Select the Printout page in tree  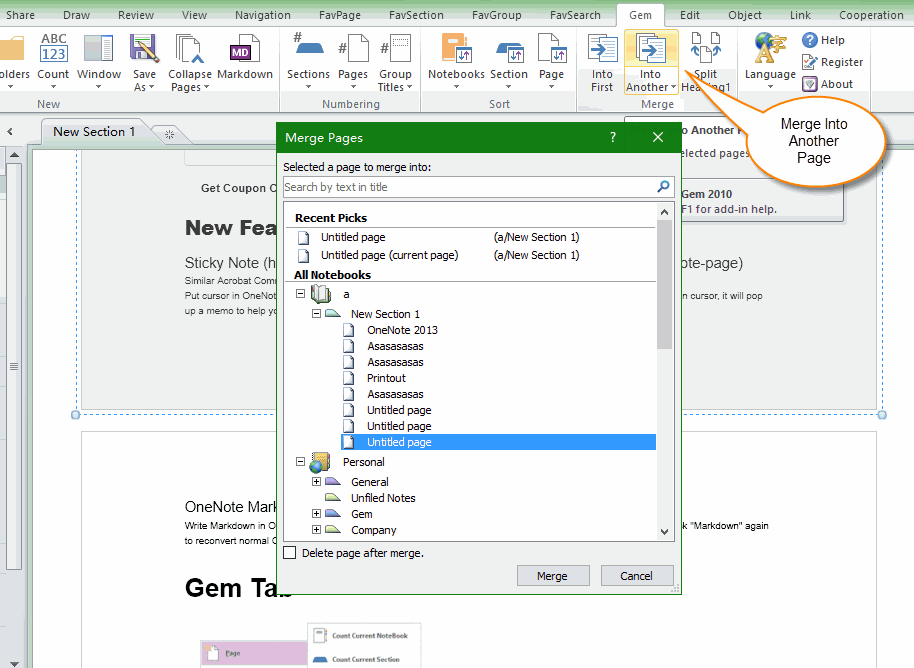click(x=386, y=378)
